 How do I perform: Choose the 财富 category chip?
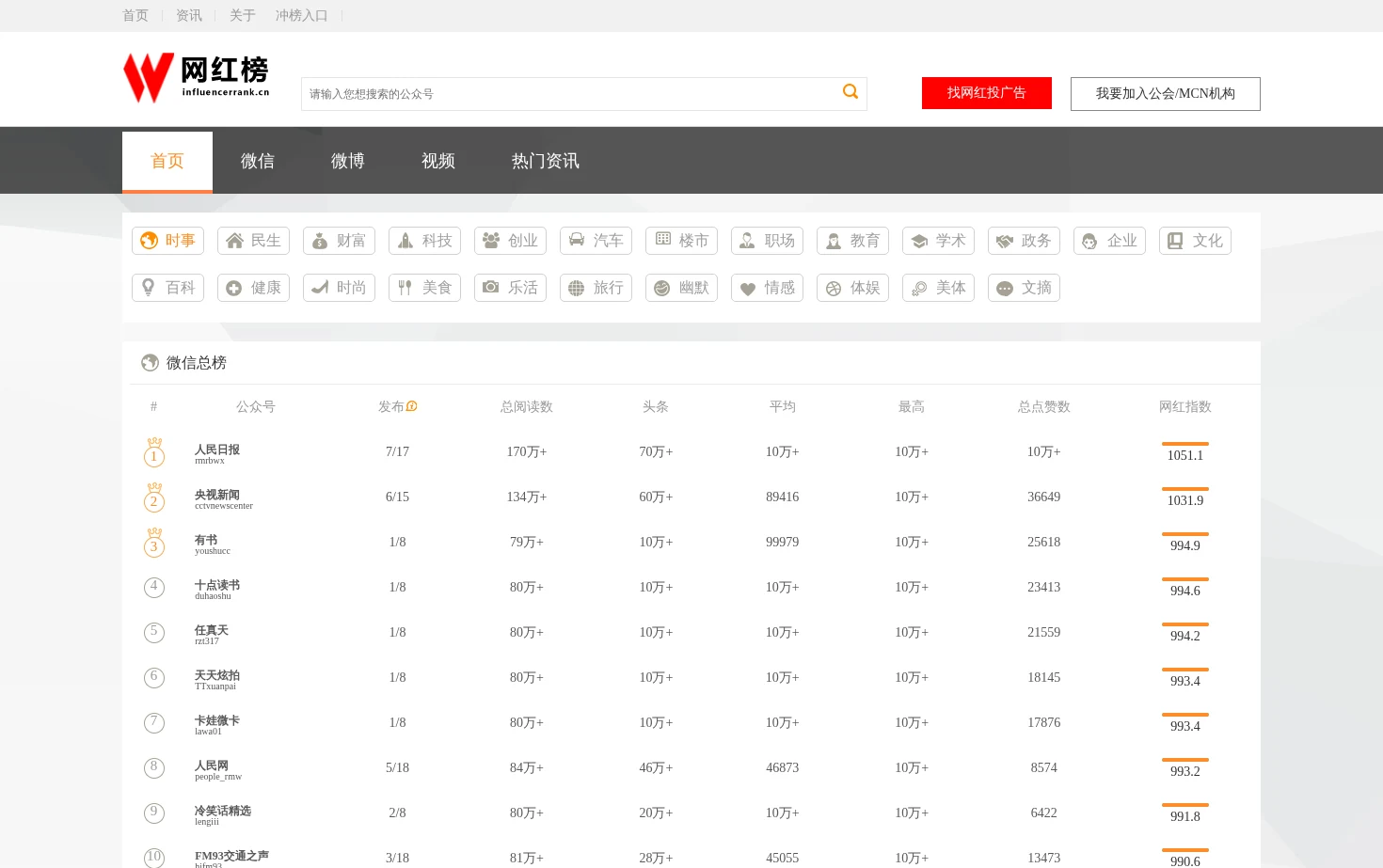339,241
